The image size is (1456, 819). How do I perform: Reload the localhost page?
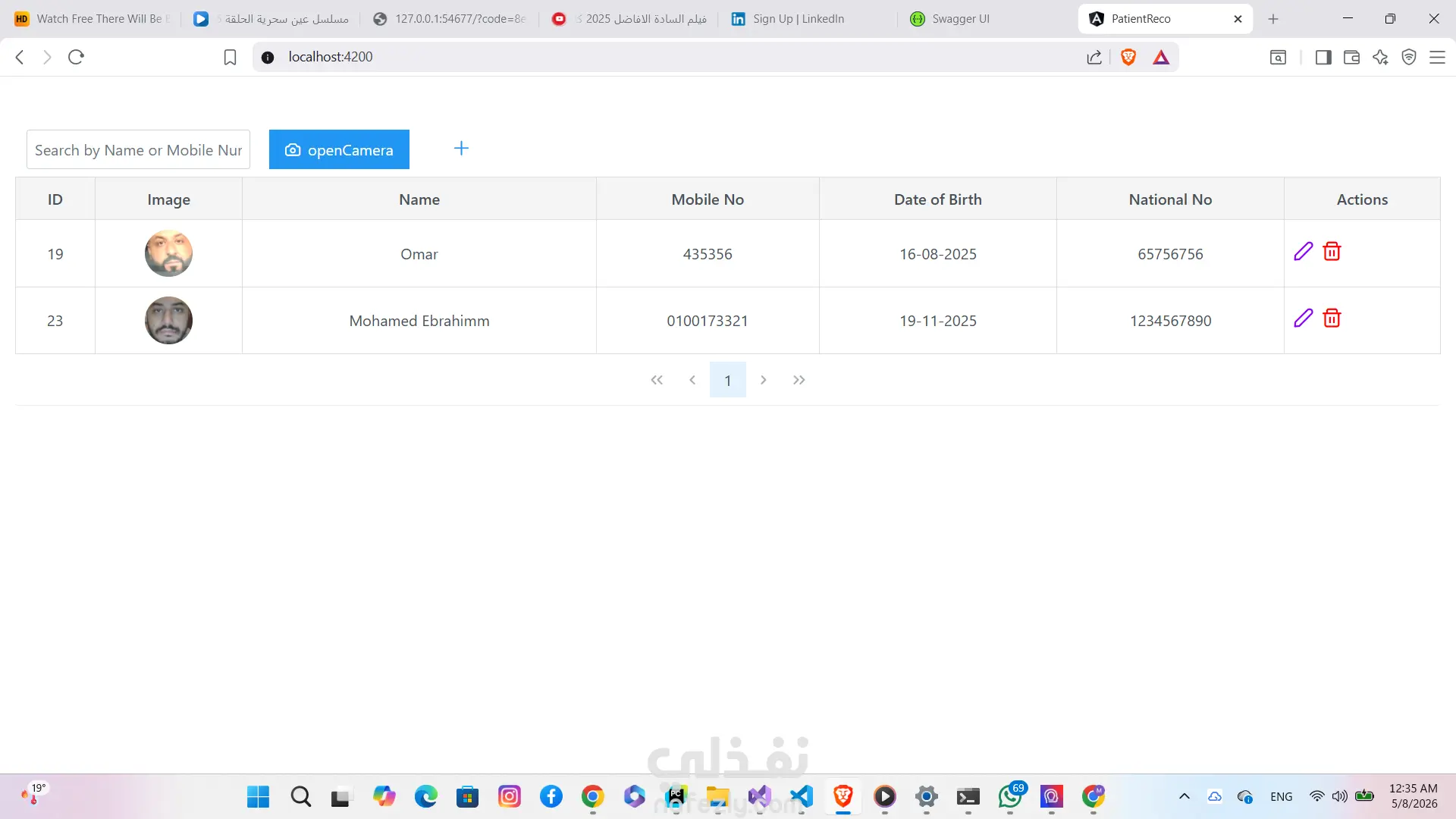point(76,57)
